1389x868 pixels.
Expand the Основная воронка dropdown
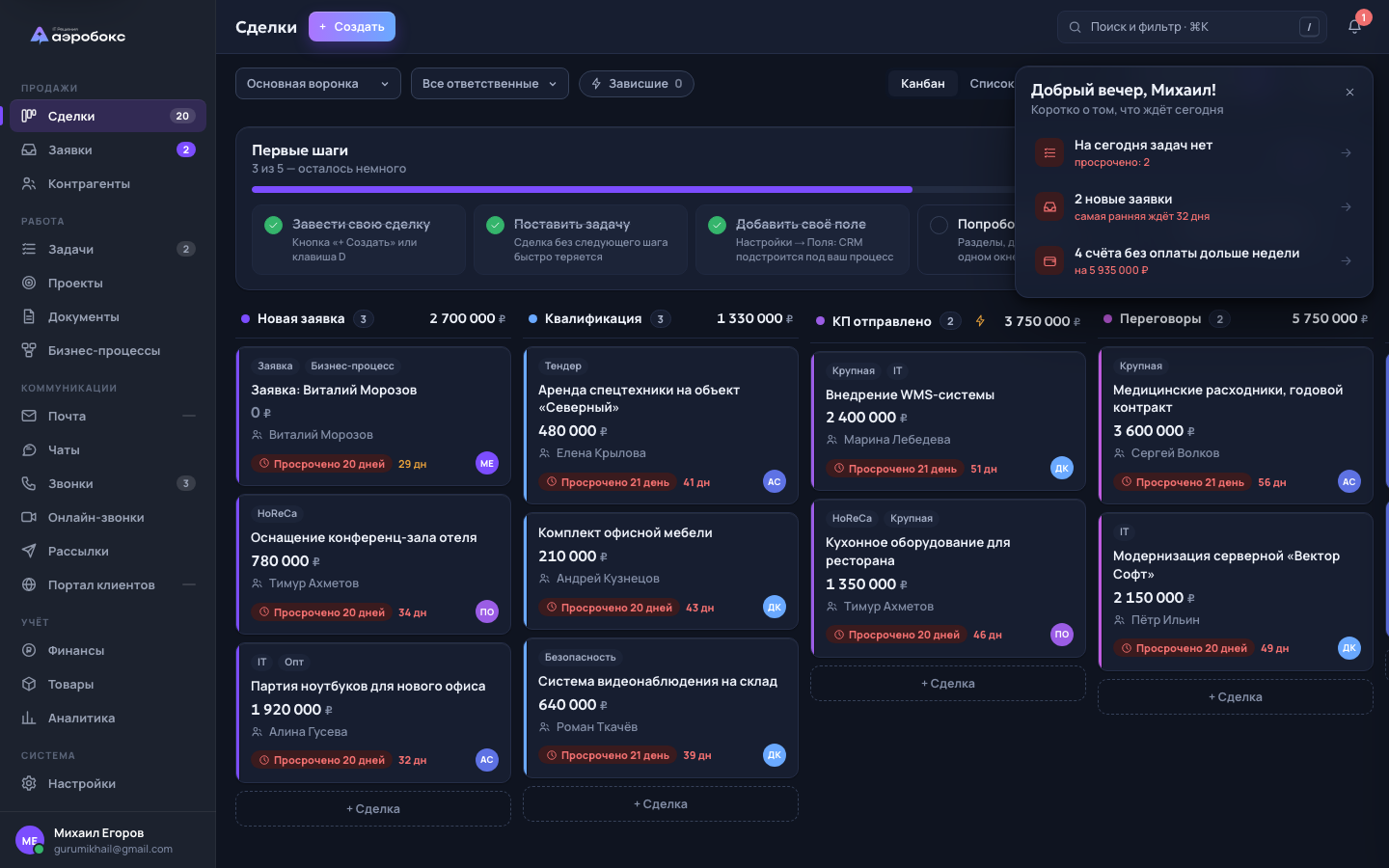[318, 84]
